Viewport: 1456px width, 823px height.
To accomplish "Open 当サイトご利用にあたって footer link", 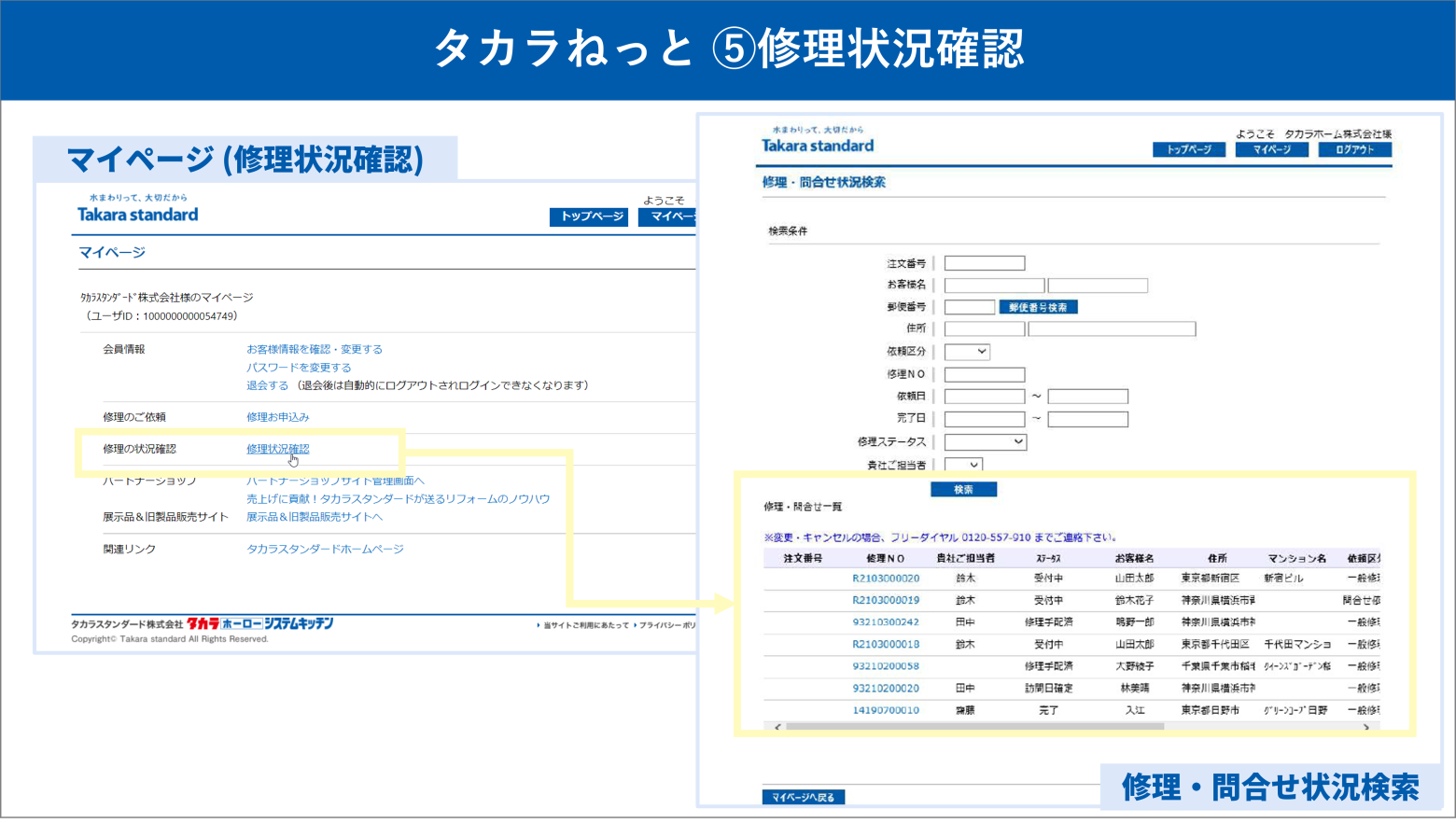I will click(586, 625).
